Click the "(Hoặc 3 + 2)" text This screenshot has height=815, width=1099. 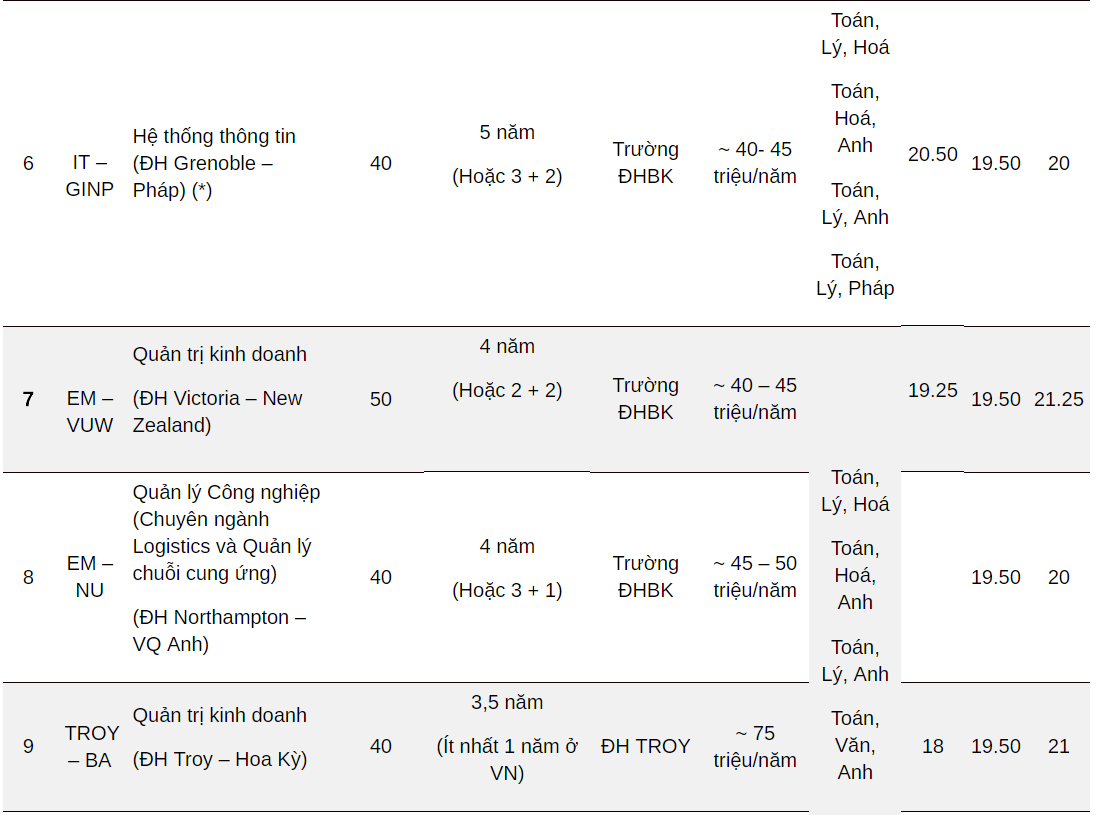coord(507,176)
